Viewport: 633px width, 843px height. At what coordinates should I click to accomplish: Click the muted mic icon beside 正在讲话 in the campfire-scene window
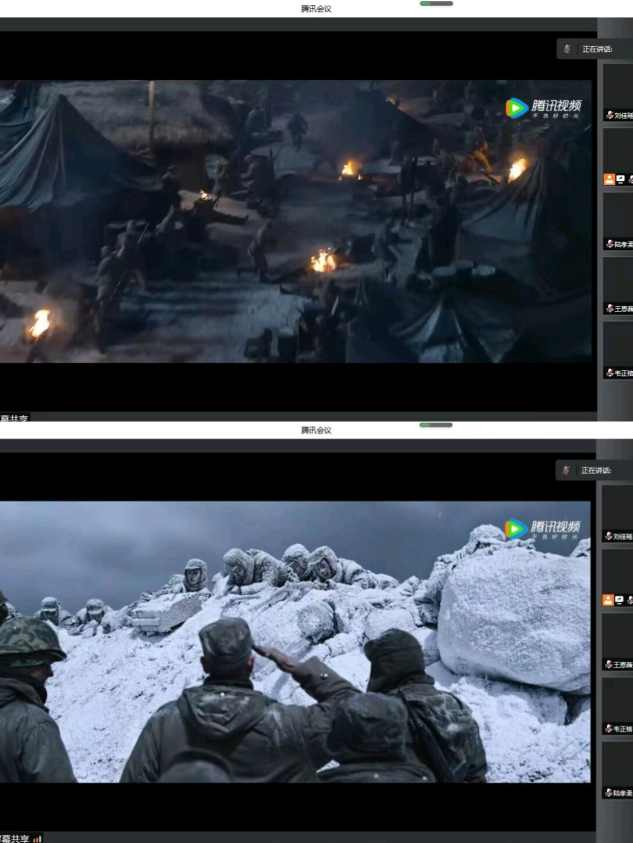pyautogui.click(x=568, y=49)
